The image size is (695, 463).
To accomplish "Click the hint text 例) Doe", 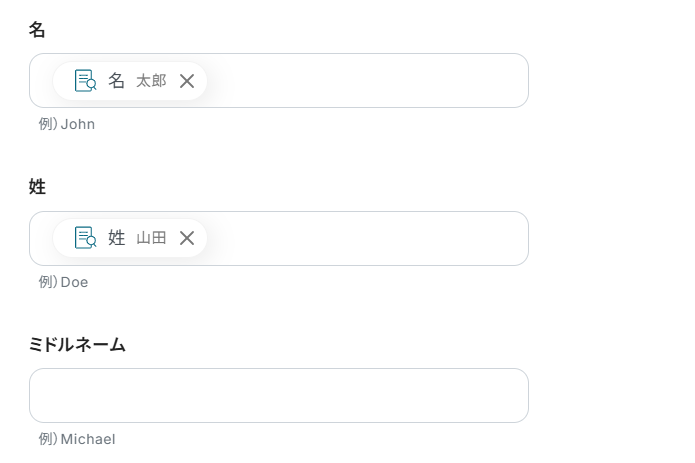I will [64, 282].
